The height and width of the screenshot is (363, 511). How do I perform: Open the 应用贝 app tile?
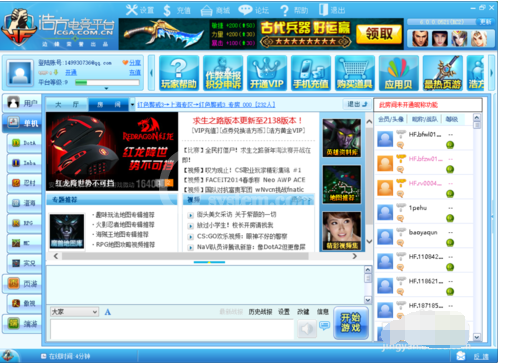[x=399, y=73]
